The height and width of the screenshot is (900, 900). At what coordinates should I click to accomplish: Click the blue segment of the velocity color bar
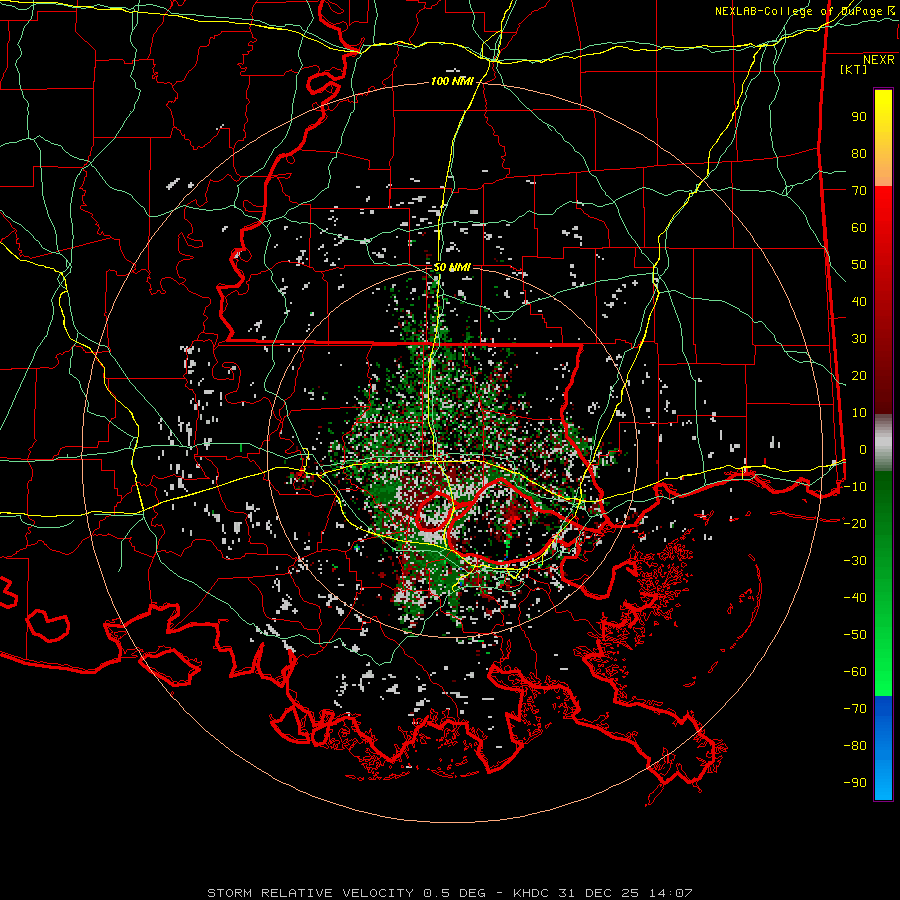[883, 748]
